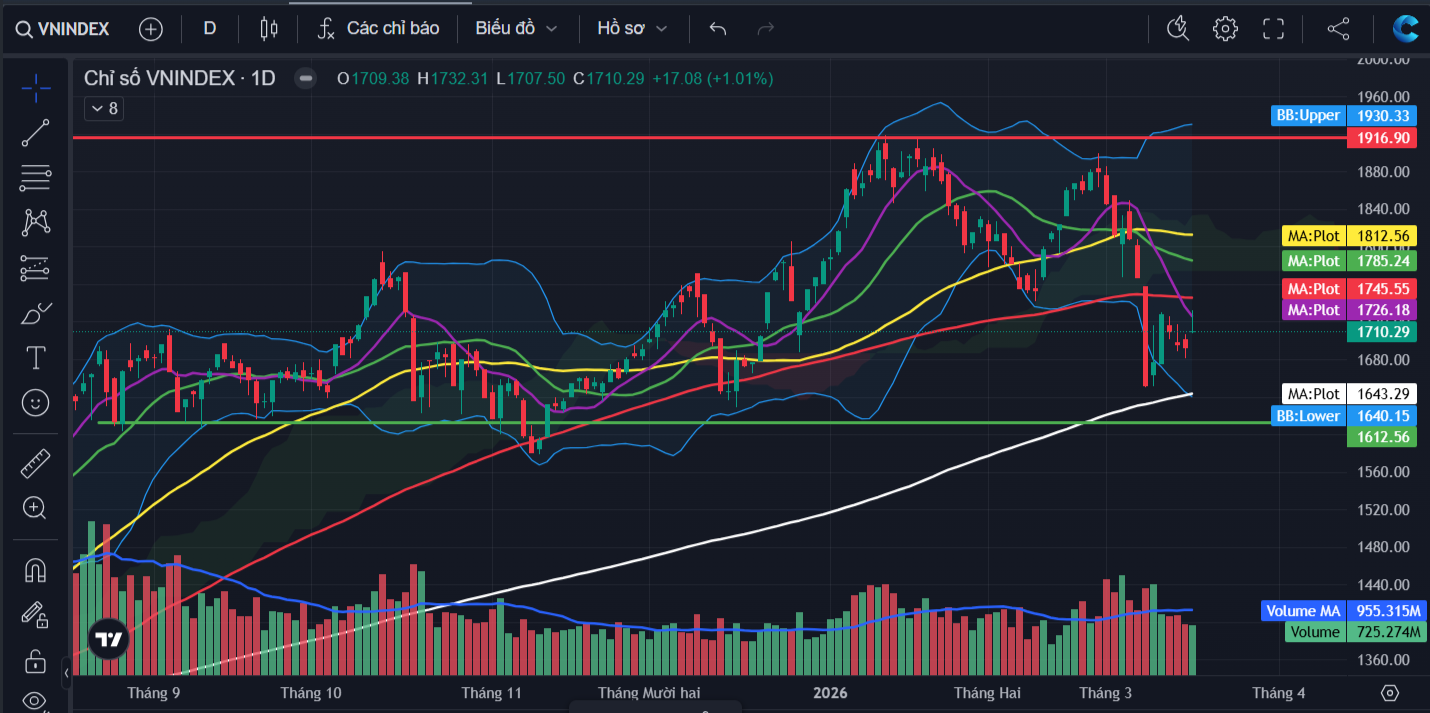Toggle lock all drawings padlock
Viewport: 1430px width, 713px height.
click(x=36, y=661)
